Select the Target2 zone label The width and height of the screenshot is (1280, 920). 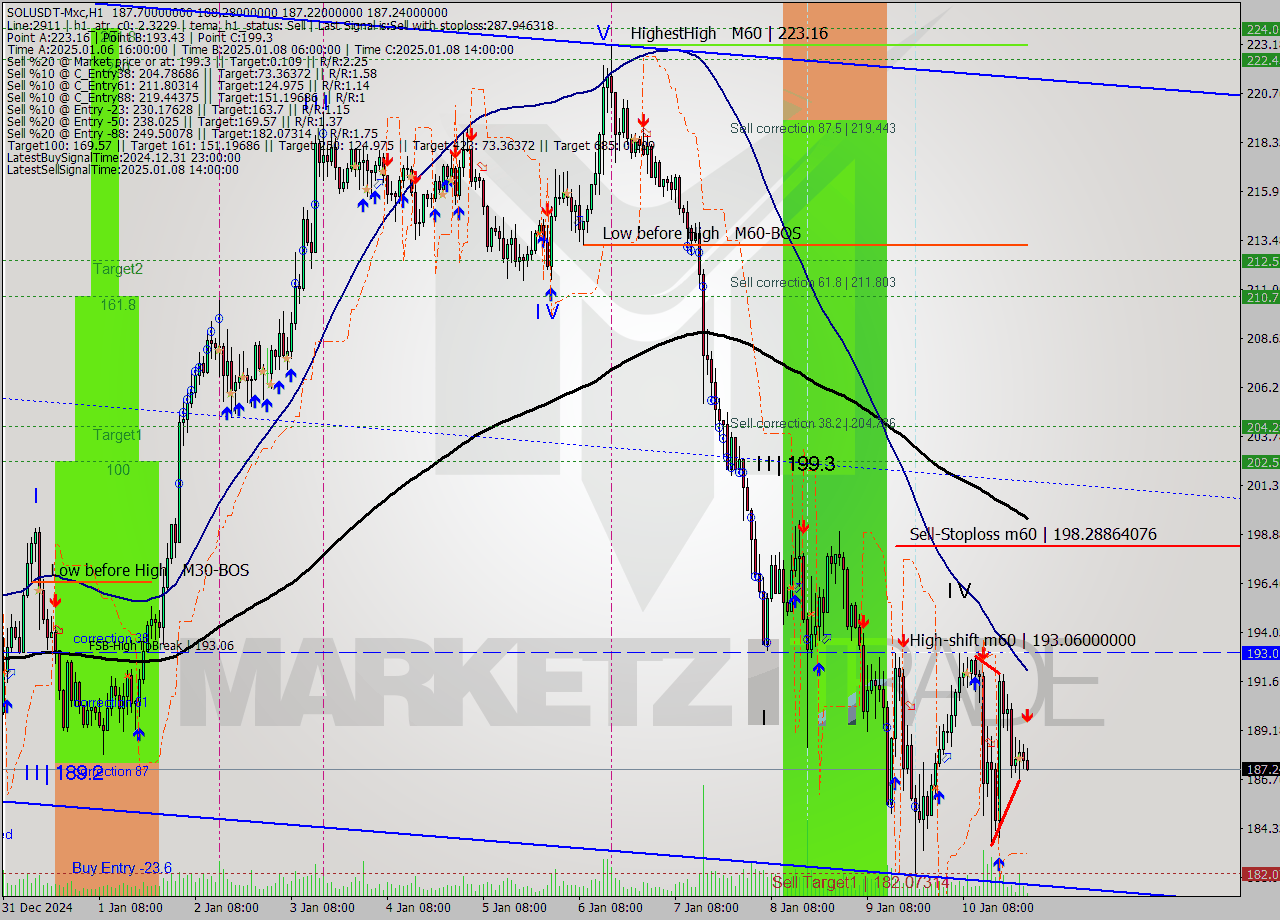pyautogui.click(x=118, y=269)
